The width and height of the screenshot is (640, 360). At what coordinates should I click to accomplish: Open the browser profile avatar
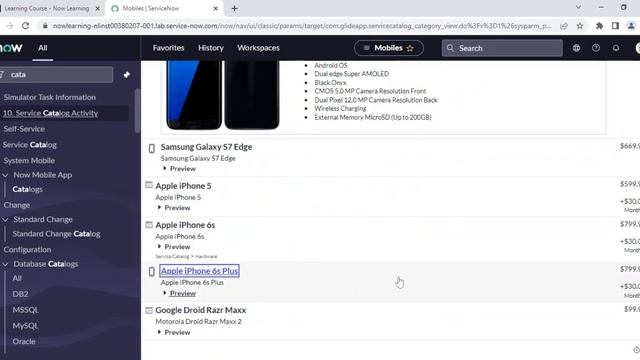(631, 26)
